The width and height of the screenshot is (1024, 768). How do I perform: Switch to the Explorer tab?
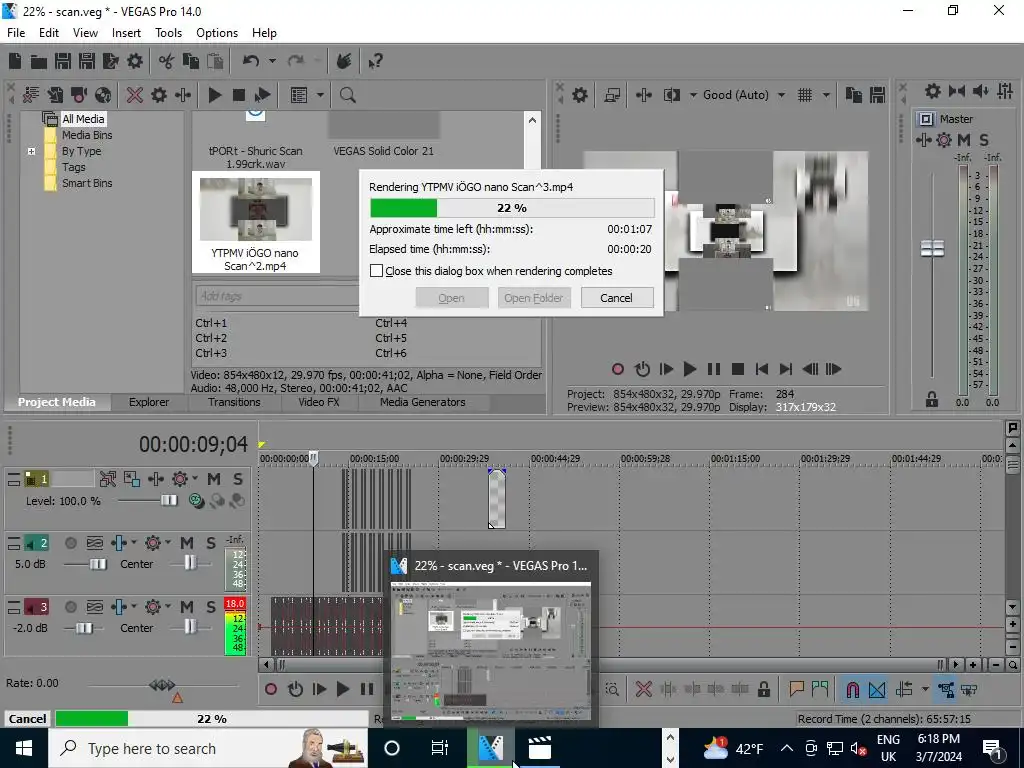point(149,402)
